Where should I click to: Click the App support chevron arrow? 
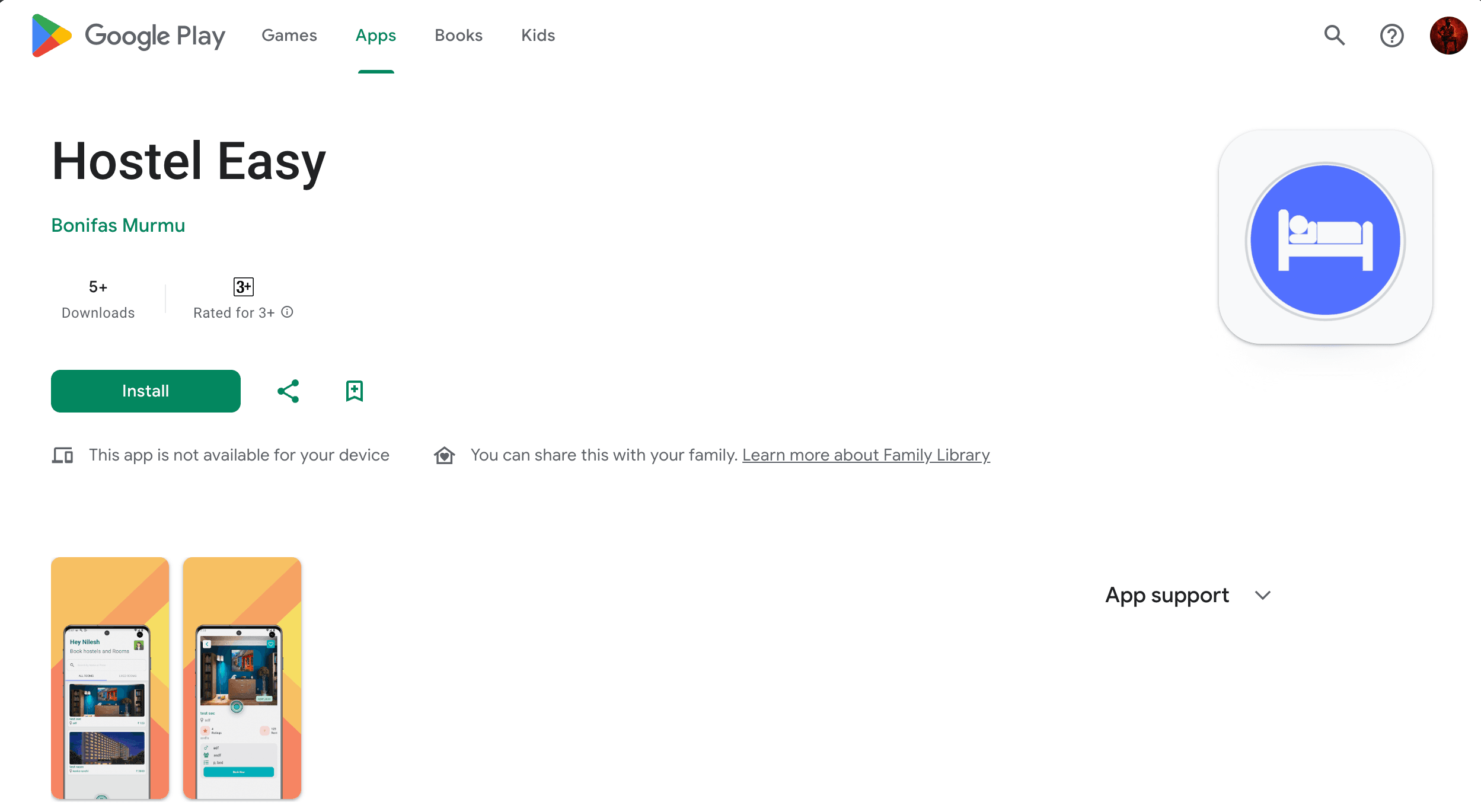coord(1263,595)
